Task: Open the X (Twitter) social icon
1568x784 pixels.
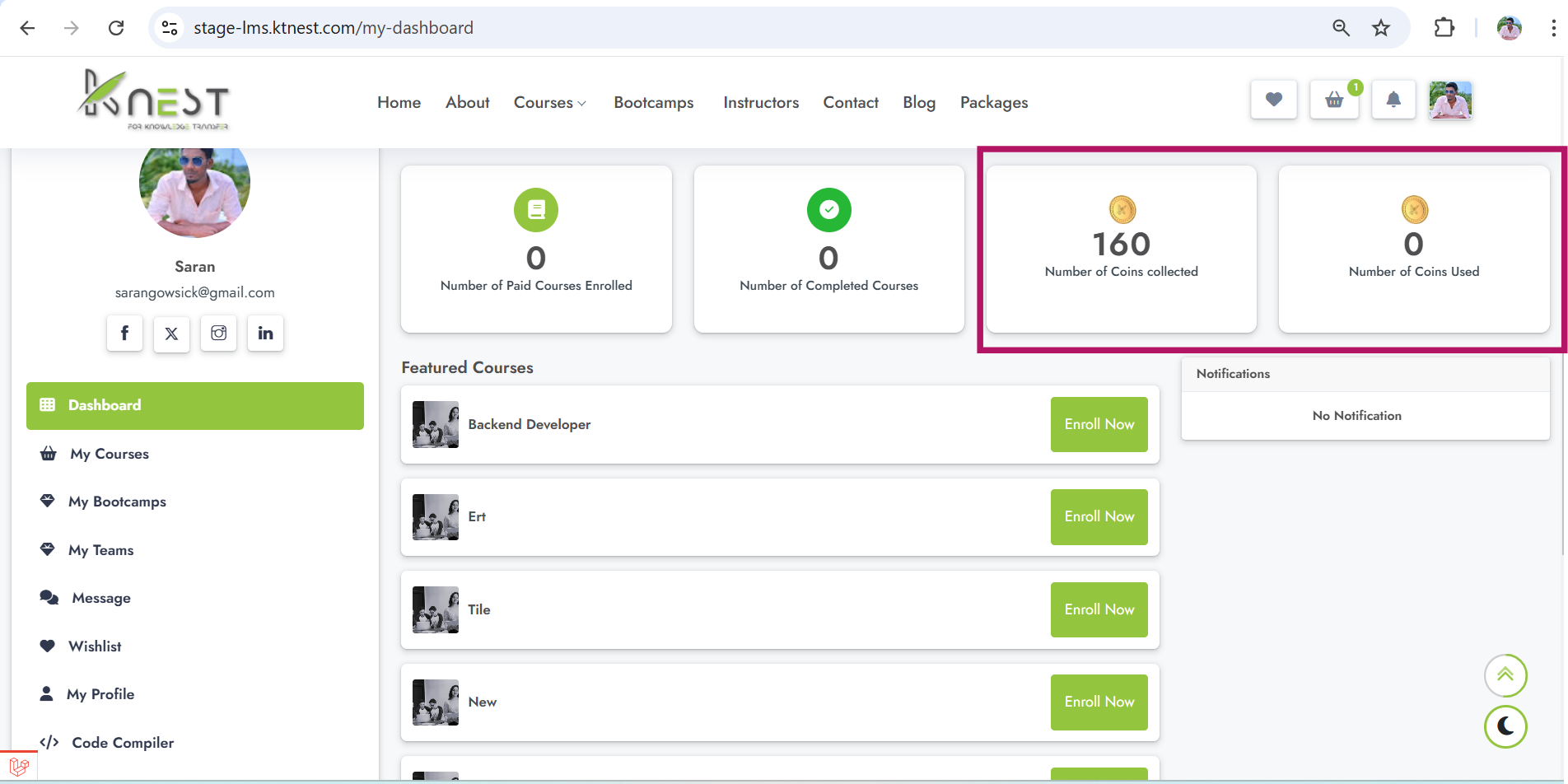Action: coord(171,333)
